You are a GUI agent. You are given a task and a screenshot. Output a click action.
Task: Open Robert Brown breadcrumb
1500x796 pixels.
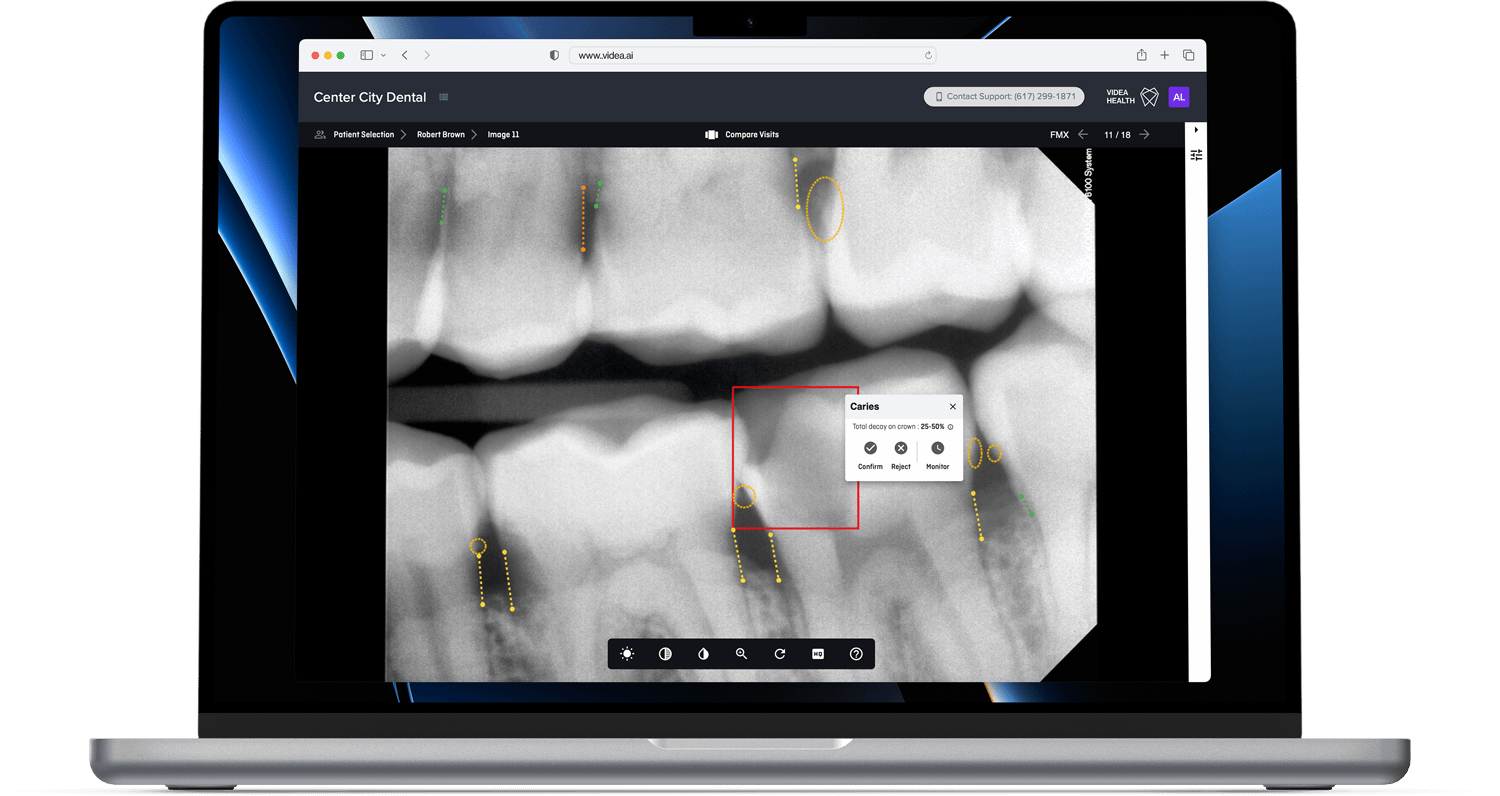(x=440, y=135)
